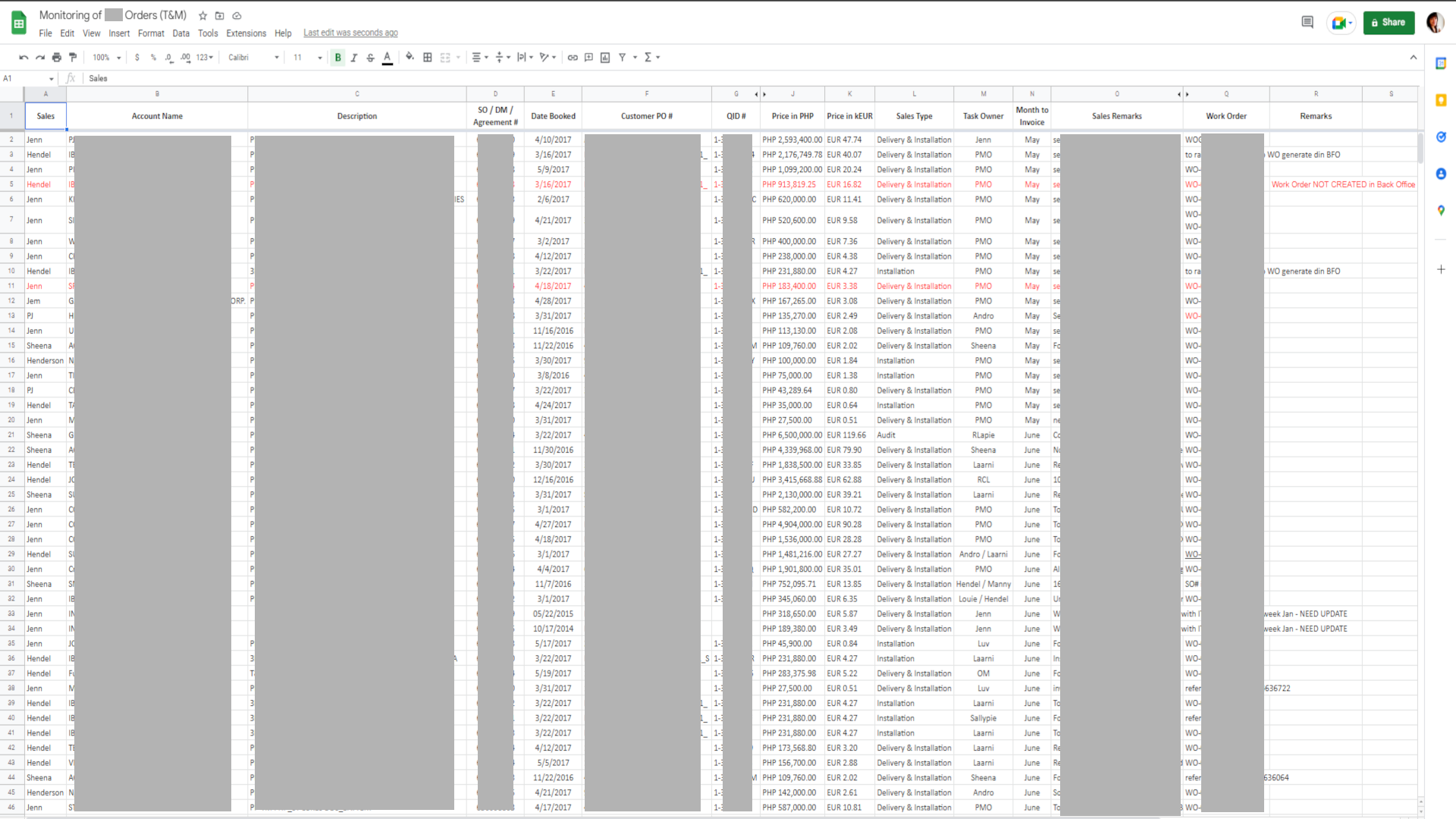This screenshot has height=819, width=1456.
Task: Click the insert link icon
Action: [573, 58]
